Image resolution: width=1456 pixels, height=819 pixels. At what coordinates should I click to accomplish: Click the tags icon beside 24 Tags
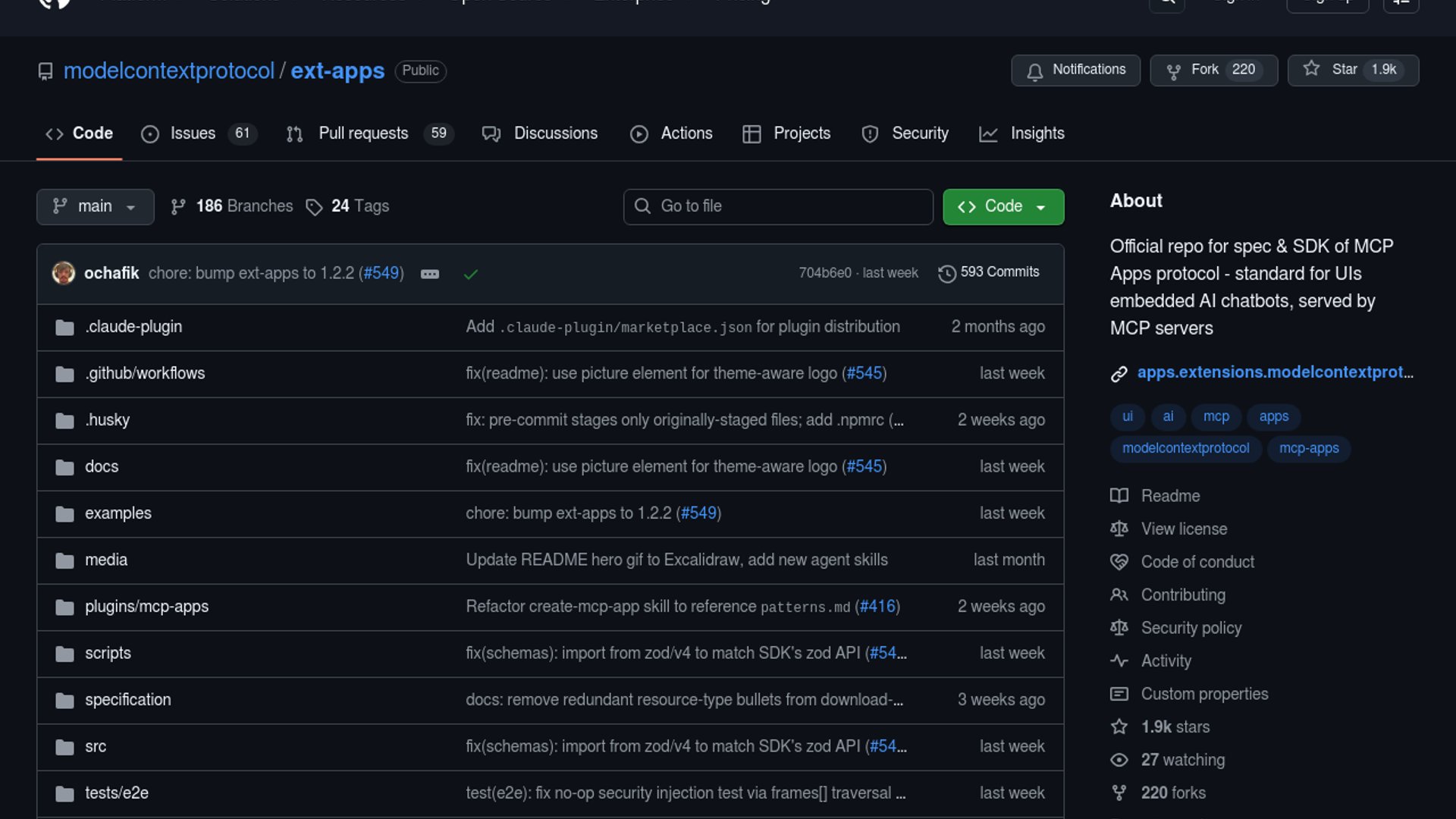(x=314, y=207)
